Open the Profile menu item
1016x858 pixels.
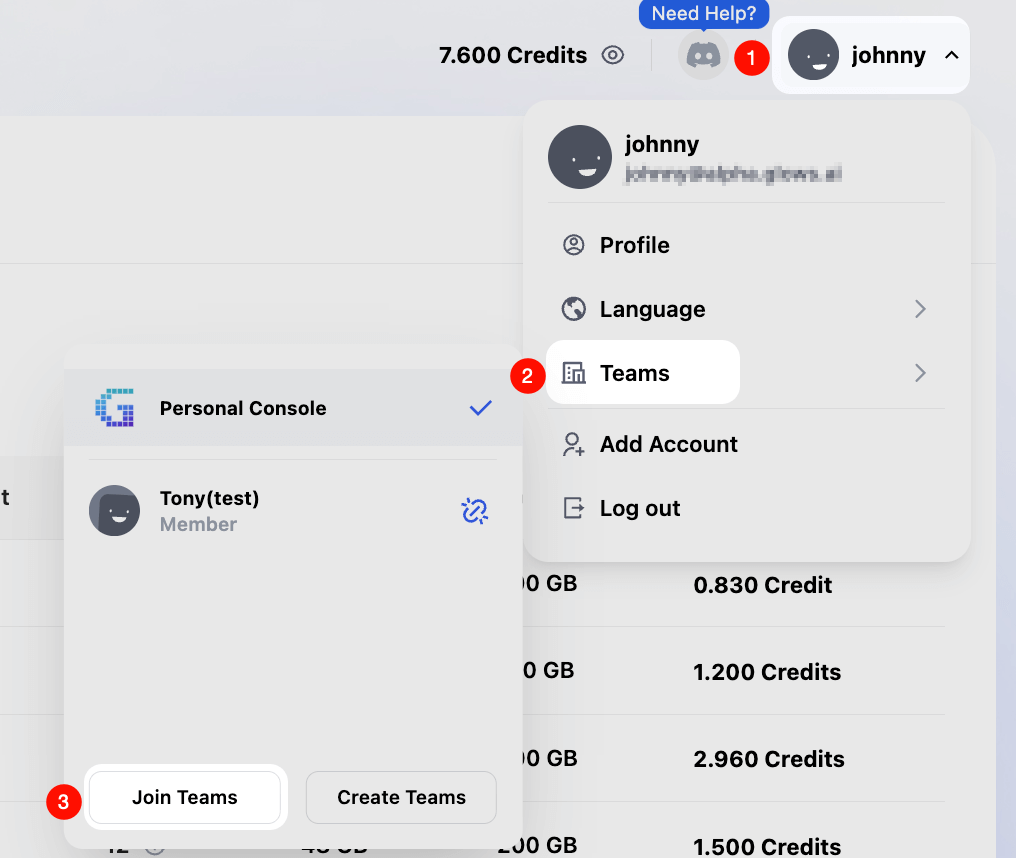pyautogui.click(x=634, y=245)
